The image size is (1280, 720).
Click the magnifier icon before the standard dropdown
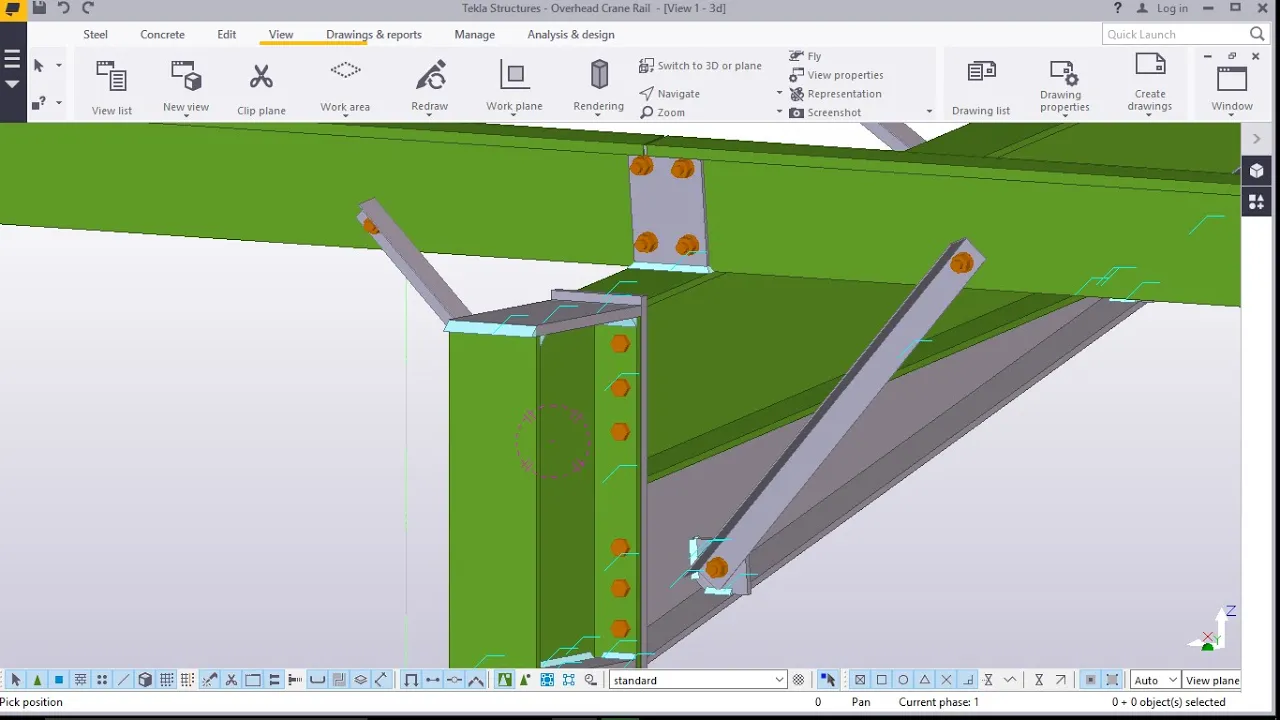tap(591, 680)
